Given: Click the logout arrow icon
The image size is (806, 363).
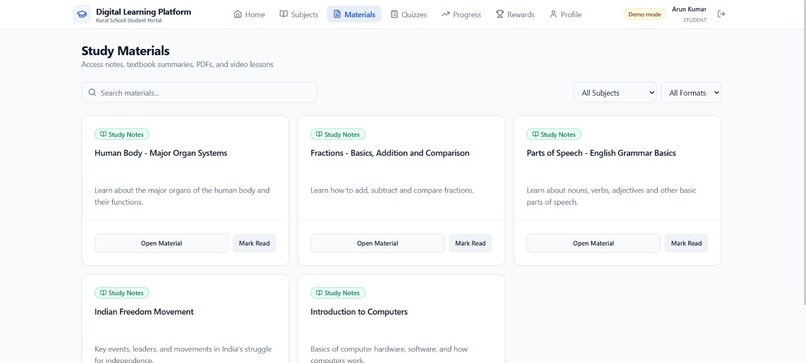Looking at the screenshot, I should 721,14.
